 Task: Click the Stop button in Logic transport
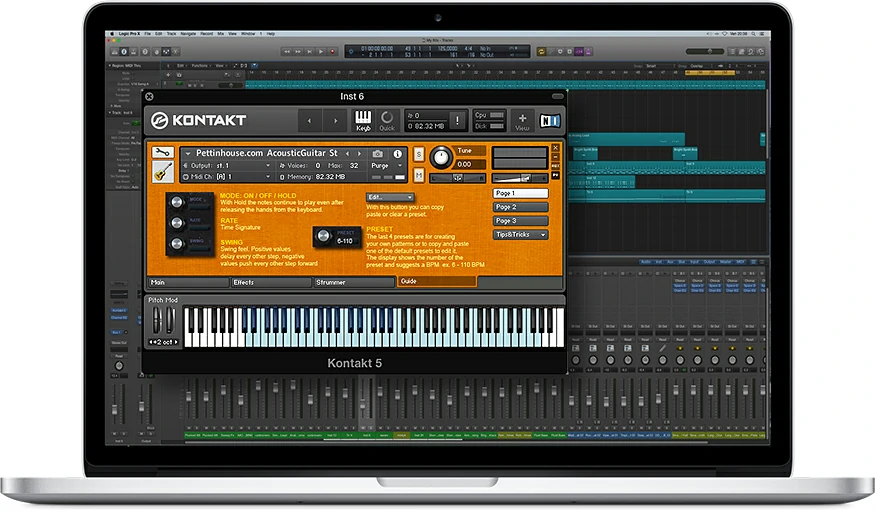[x=309, y=51]
